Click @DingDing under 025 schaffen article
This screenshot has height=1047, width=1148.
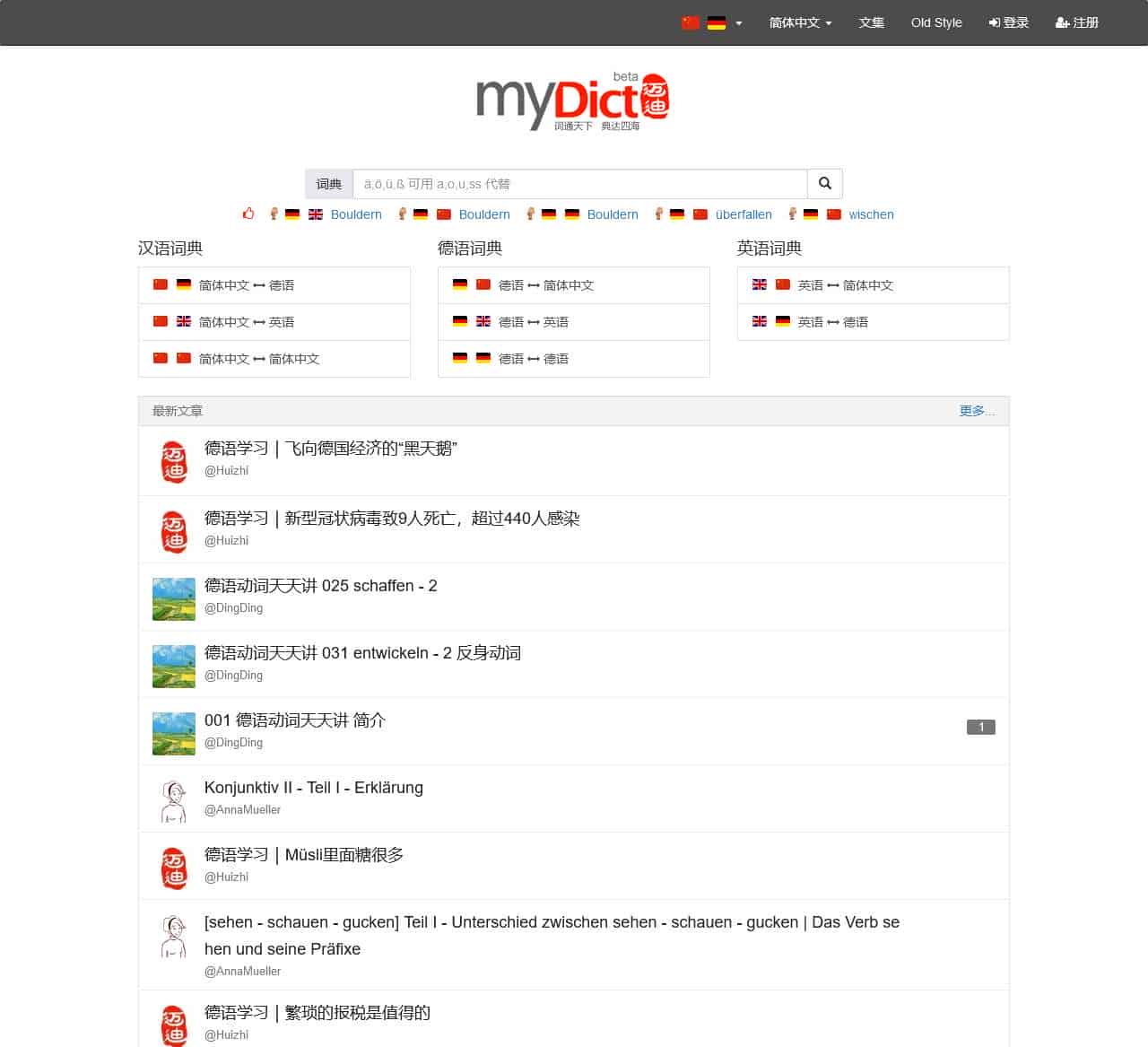tap(233, 607)
